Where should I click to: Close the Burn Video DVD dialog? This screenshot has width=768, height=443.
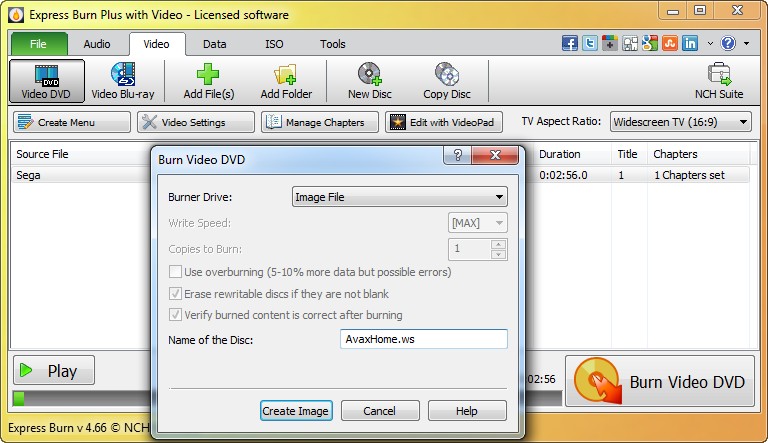tap(495, 155)
